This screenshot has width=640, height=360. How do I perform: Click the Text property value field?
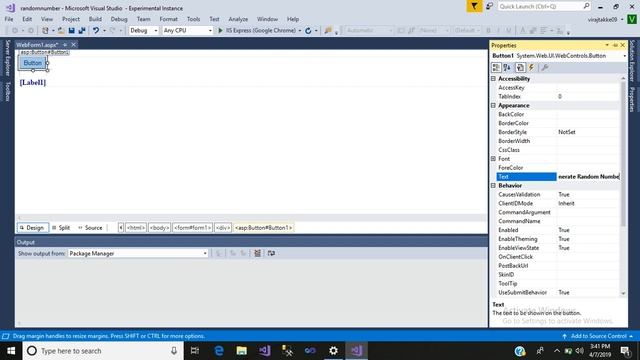point(589,177)
